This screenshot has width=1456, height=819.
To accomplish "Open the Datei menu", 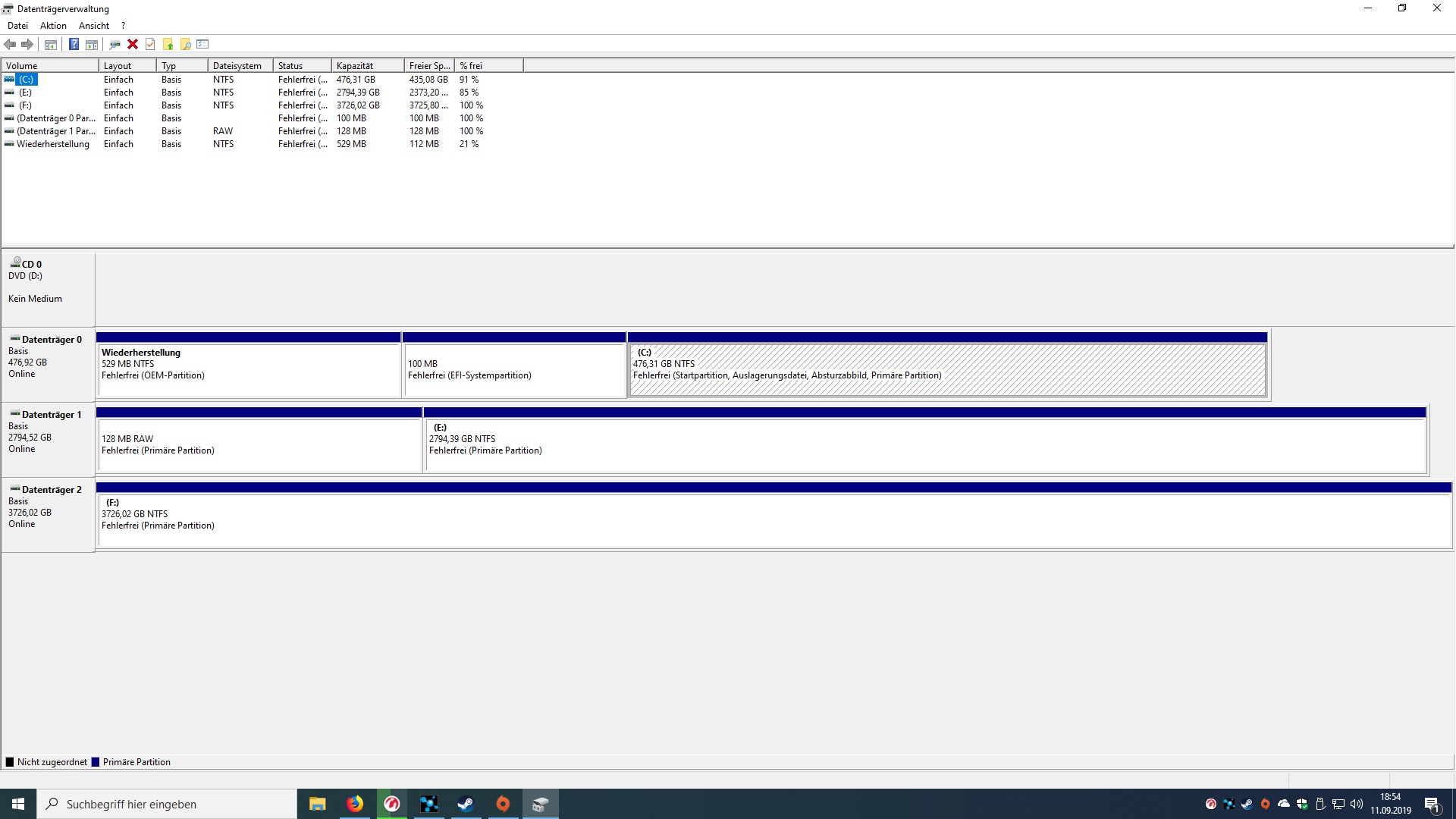I will [17, 26].
